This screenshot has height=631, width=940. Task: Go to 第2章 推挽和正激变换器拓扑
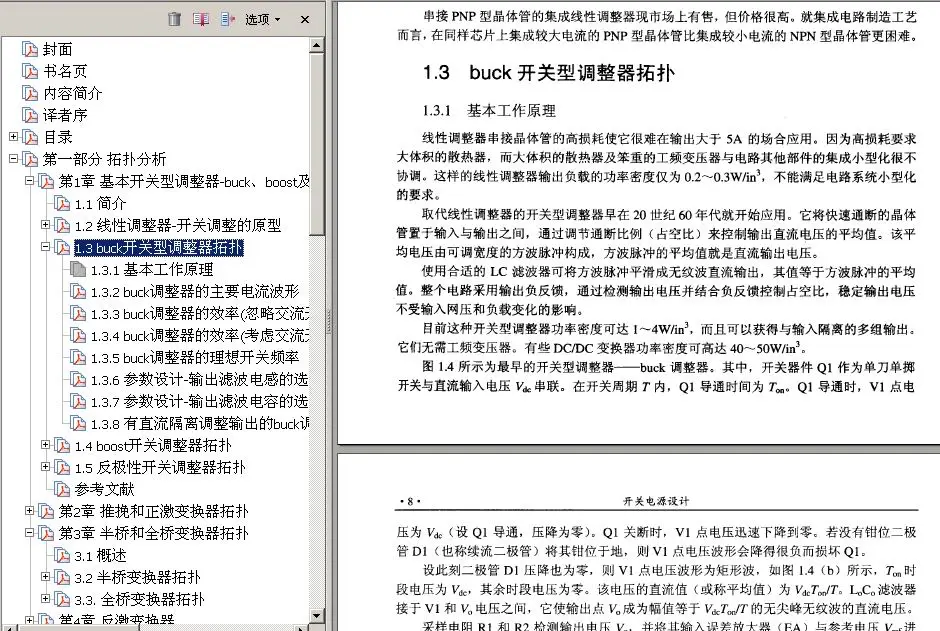153,512
